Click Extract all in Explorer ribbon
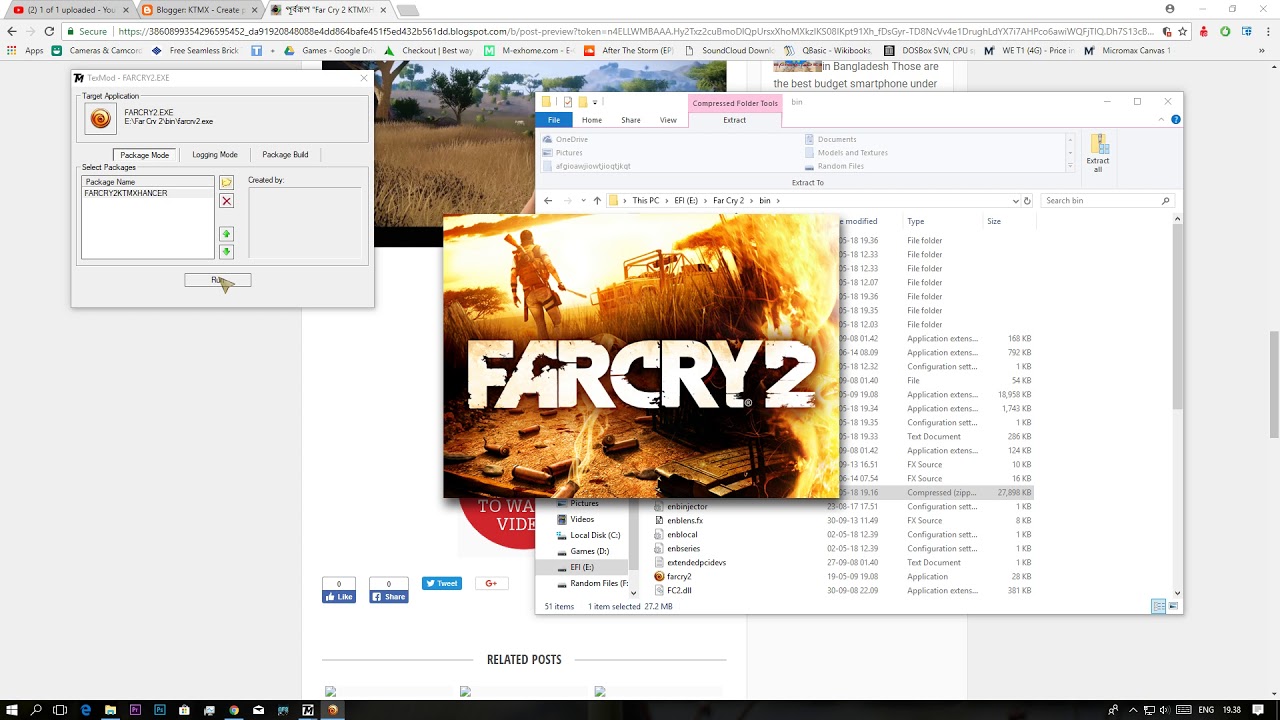Image resolution: width=1280 pixels, height=720 pixels. [x=1098, y=153]
